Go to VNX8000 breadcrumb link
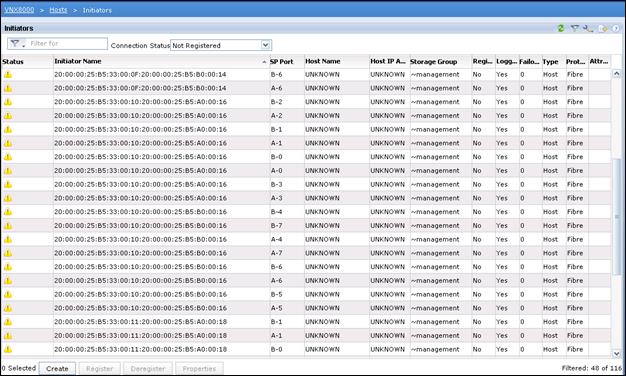The height and width of the screenshot is (376, 626). (19, 10)
